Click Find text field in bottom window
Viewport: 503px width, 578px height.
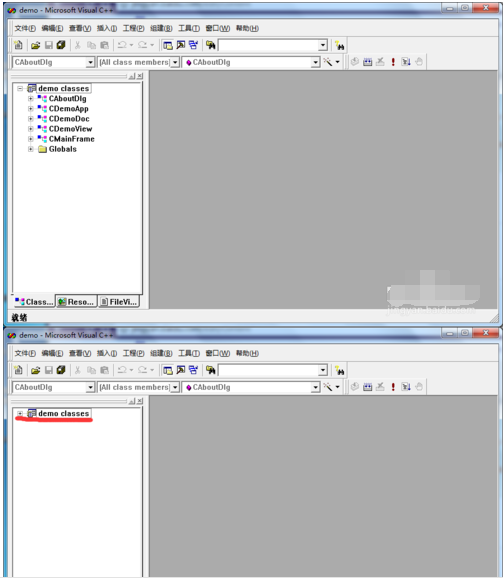click(x=269, y=370)
